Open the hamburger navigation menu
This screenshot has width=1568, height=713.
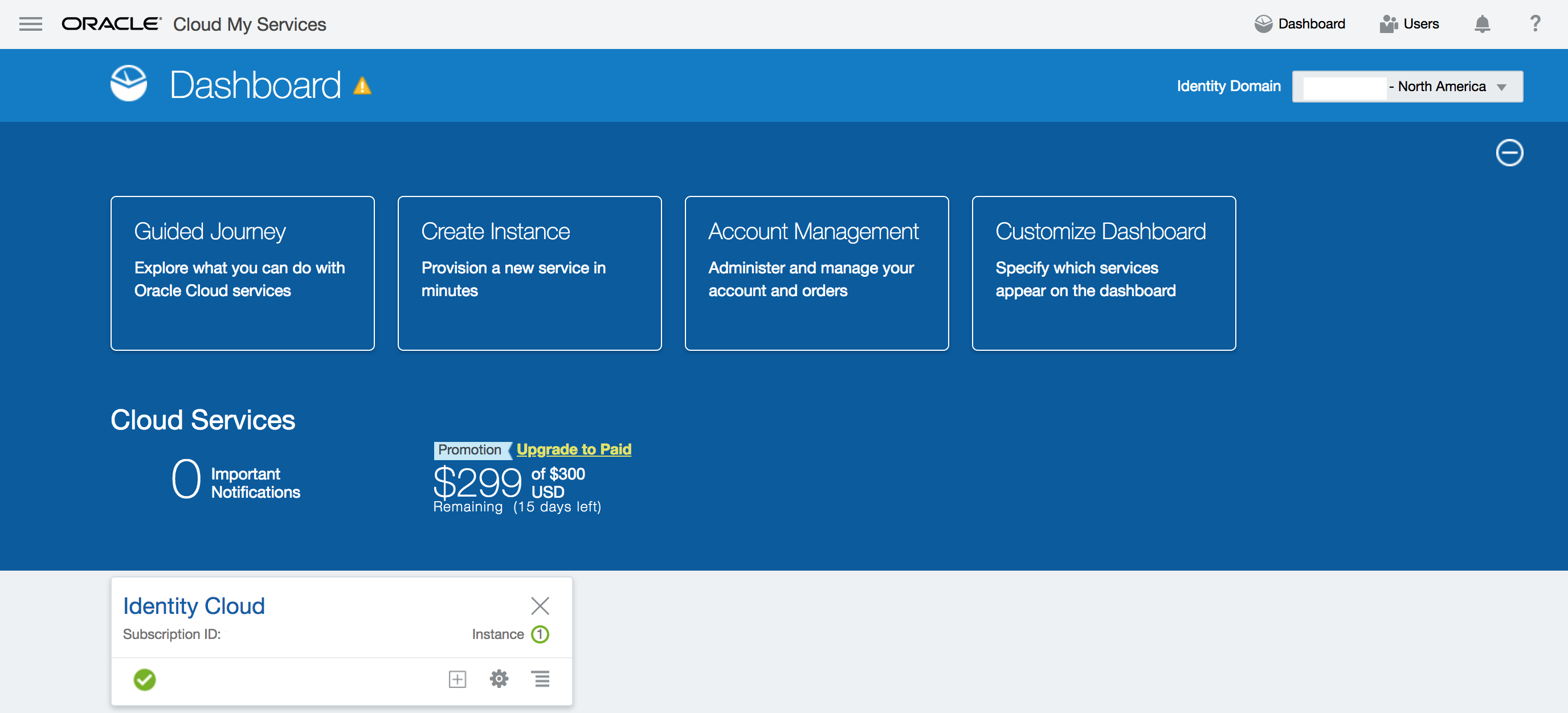[x=30, y=24]
